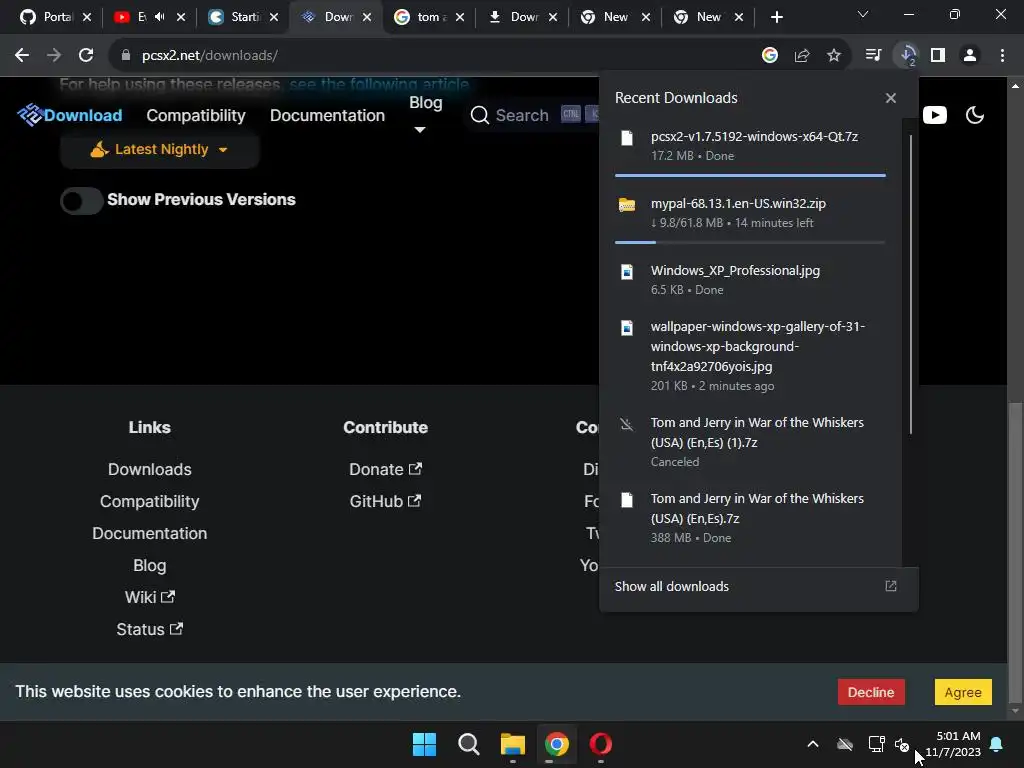Open the all downloads external link icon
Screen dimensions: 1024x768
[x=891, y=586]
